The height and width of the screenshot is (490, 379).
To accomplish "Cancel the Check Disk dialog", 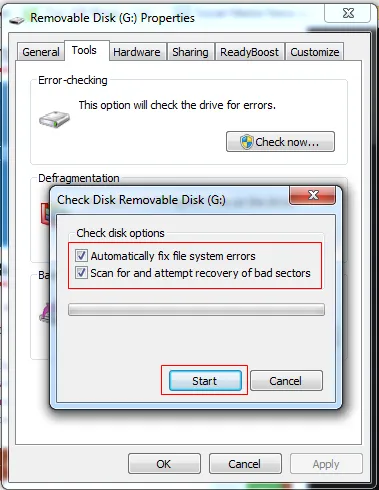I will (x=286, y=381).
